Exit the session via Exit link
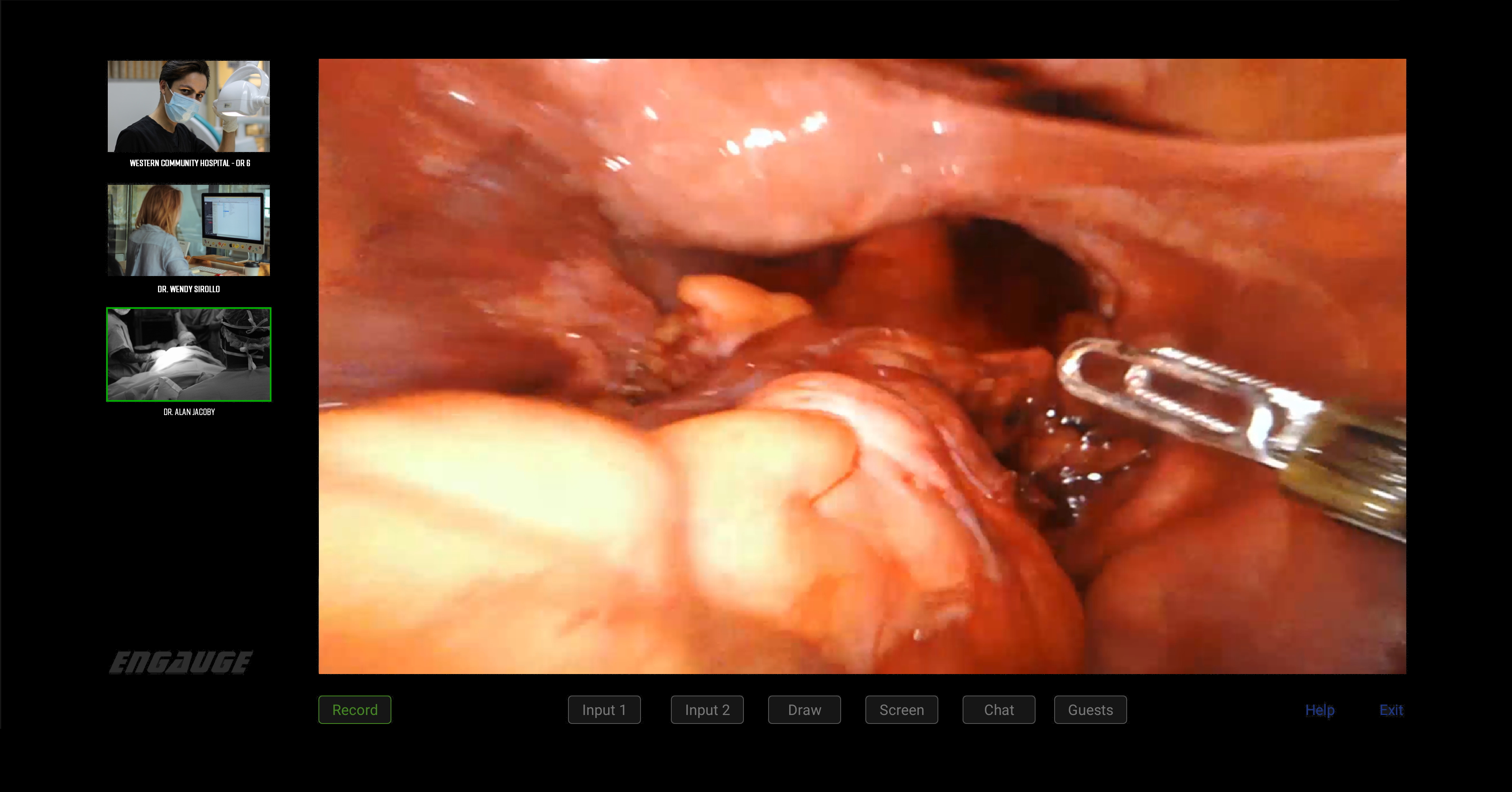The image size is (1512, 792). 1390,710
